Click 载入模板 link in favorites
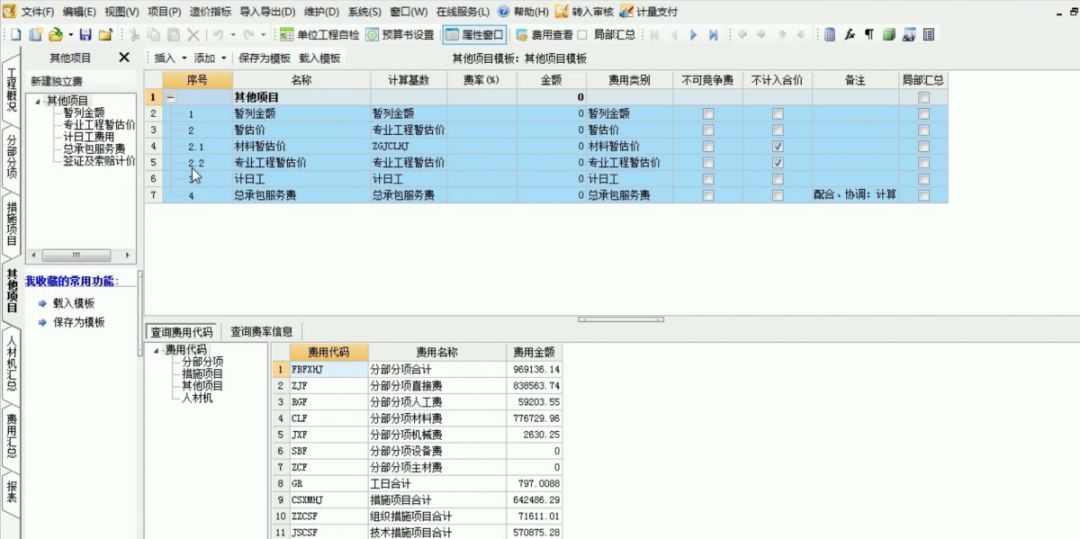Image resolution: width=1080 pixels, height=539 pixels. (x=74, y=304)
